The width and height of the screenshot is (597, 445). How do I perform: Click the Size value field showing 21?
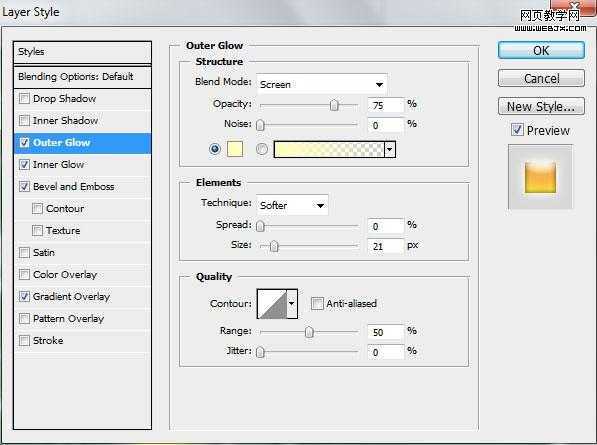(385, 246)
